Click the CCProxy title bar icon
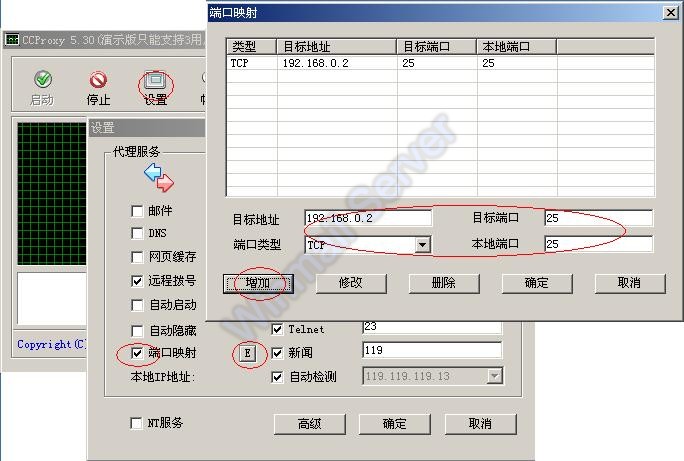684x461 pixels. [12, 39]
